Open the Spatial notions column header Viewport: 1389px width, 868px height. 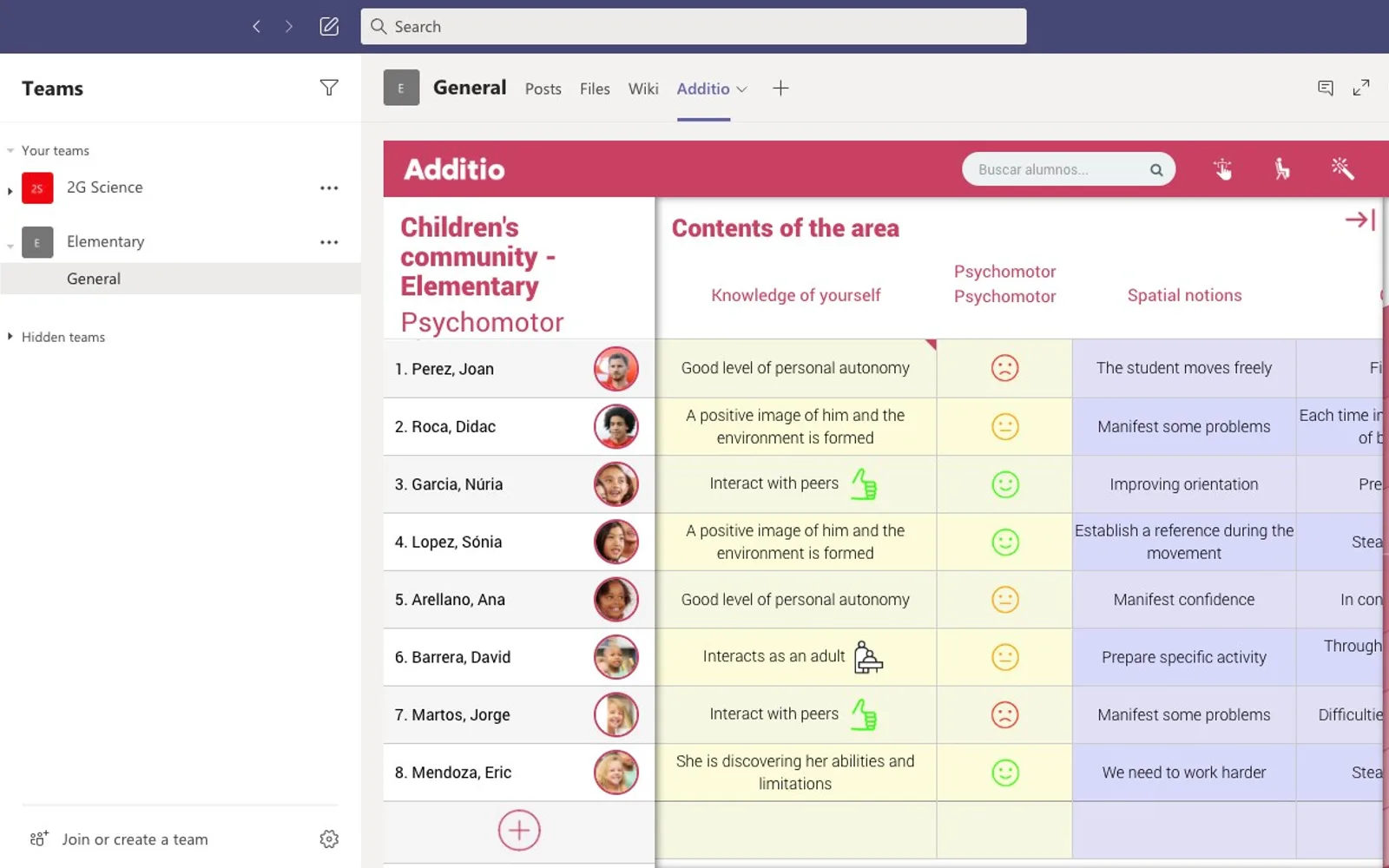[1184, 295]
